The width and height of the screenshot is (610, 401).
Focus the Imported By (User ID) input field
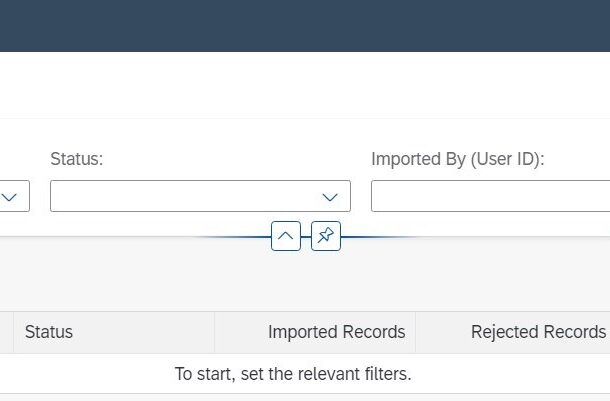[491, 196]
